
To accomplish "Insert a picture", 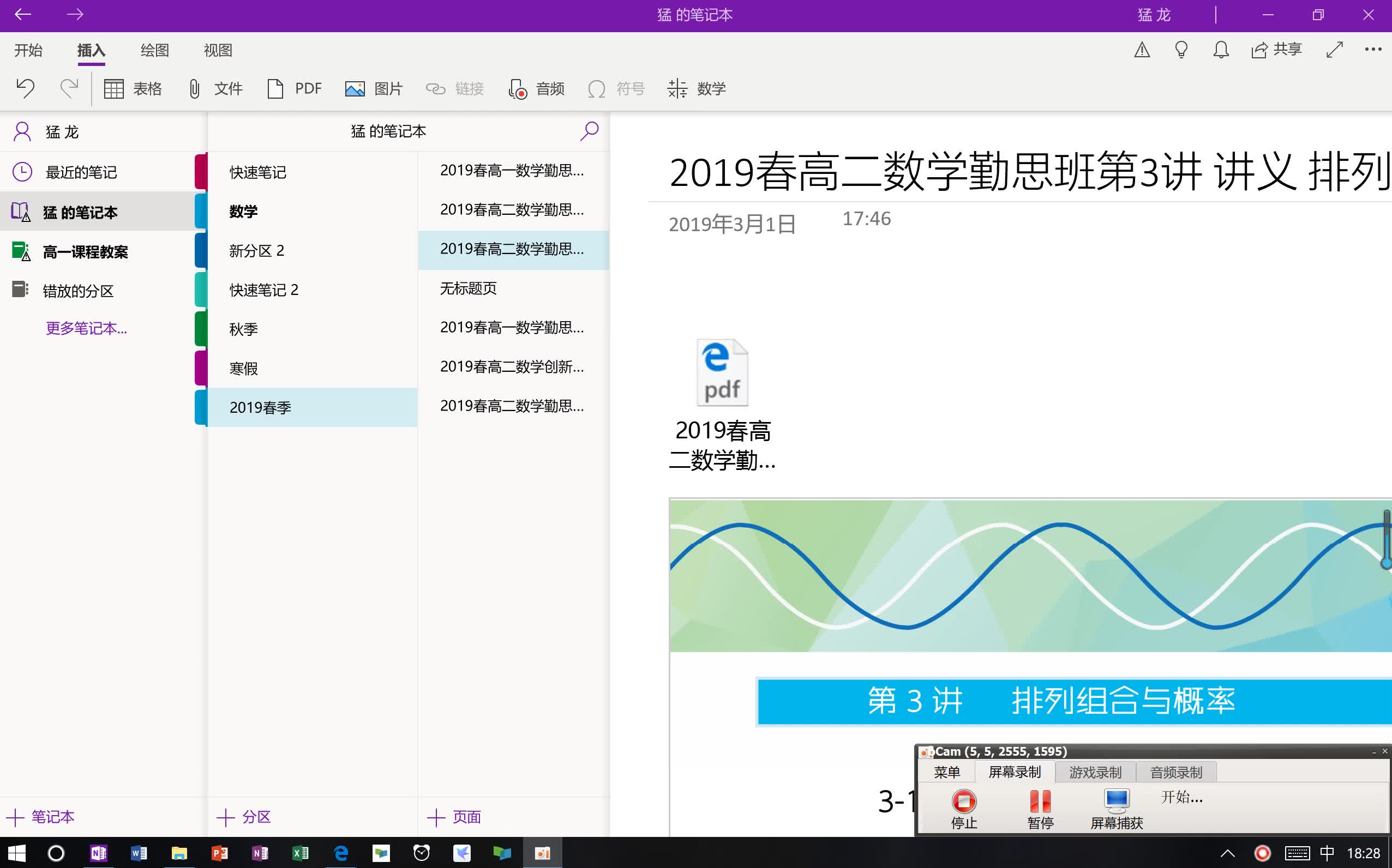I will [x=373, y=88].
